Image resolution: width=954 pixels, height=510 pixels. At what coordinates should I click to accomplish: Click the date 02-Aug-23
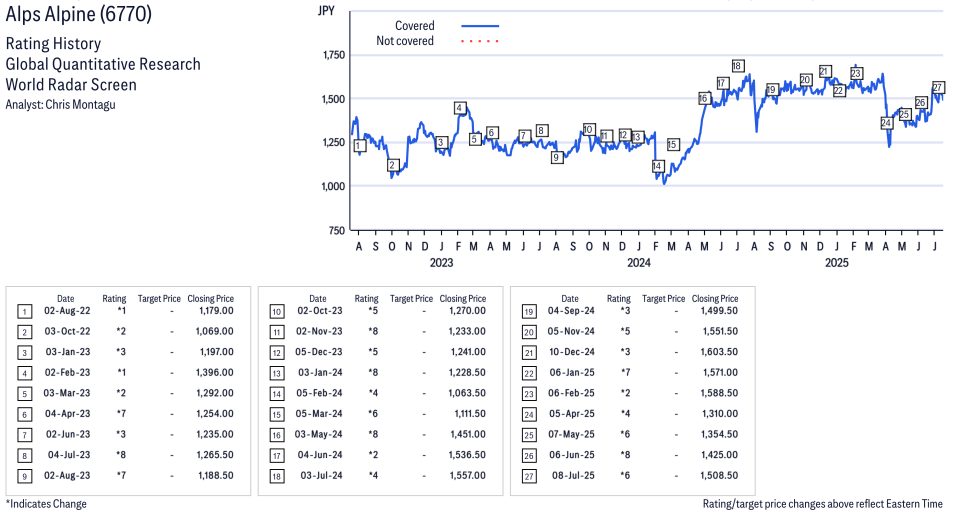click(68, 475)
